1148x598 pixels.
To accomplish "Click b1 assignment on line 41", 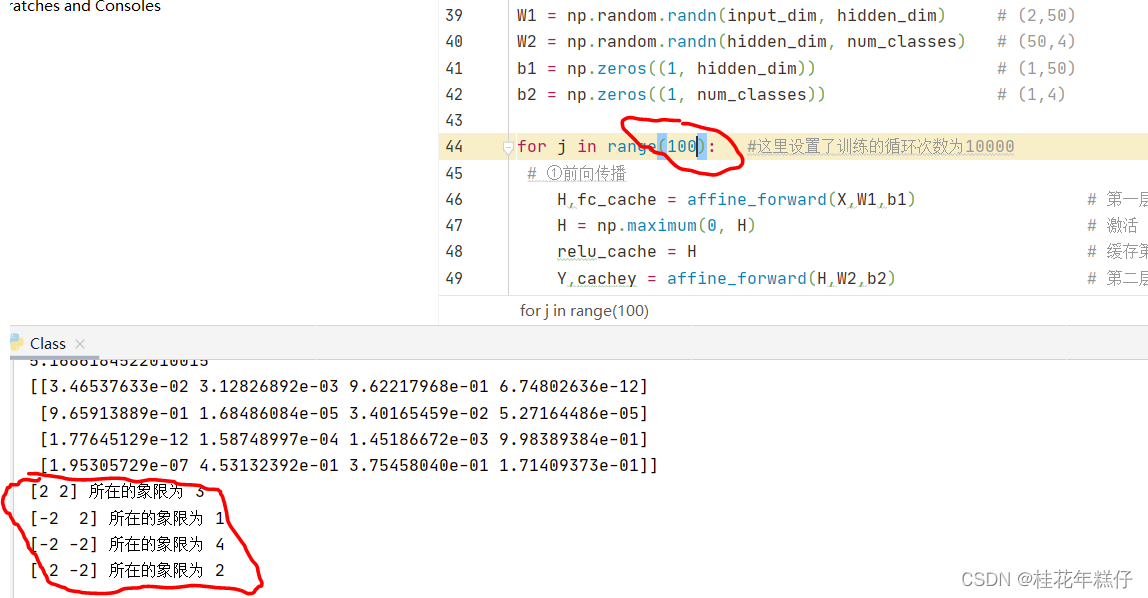I will pos(666,69).
